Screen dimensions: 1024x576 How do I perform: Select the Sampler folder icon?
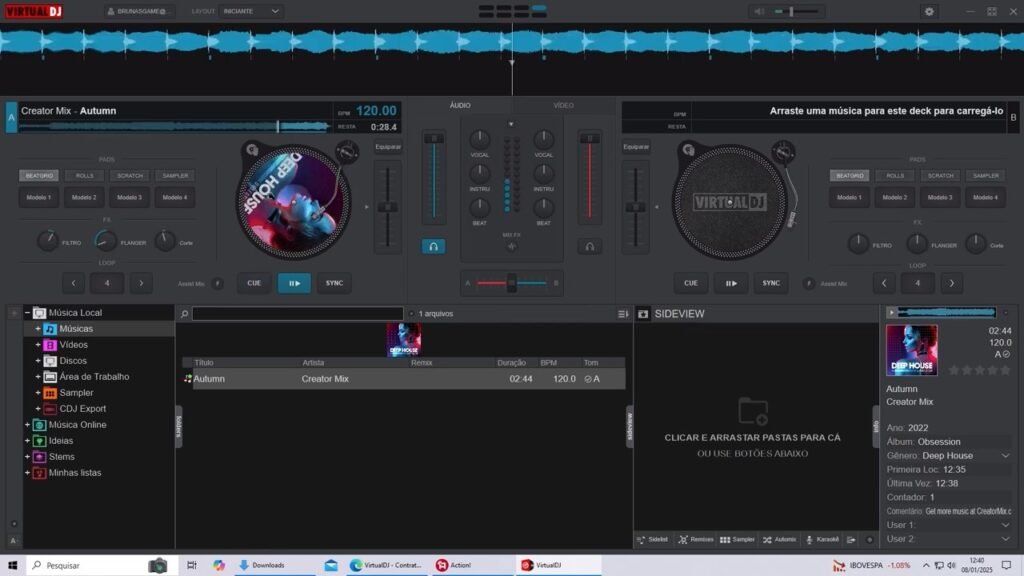tap(50, 393)
